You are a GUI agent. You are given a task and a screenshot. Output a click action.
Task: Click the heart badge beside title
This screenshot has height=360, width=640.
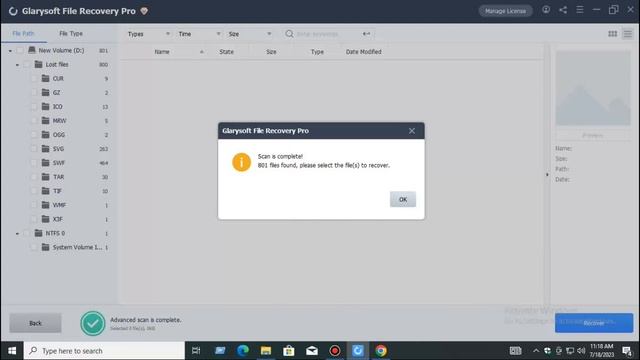click(144, 11)
